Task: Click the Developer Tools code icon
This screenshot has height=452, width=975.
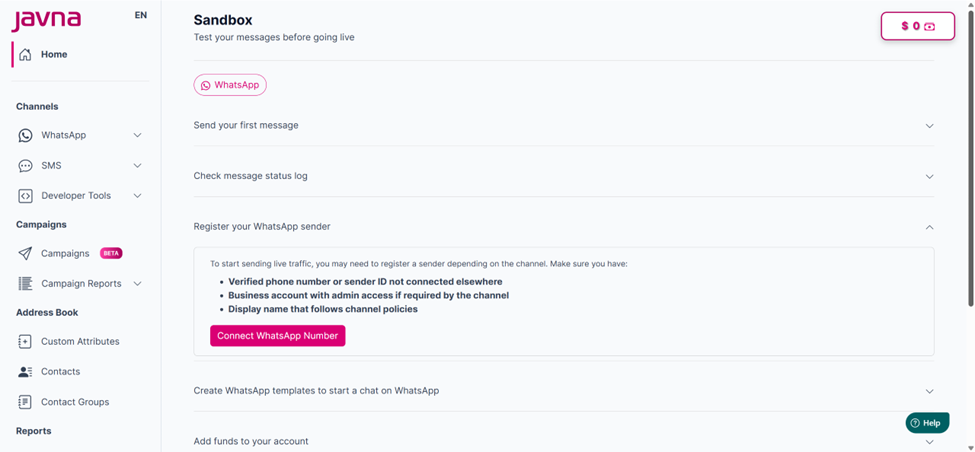Action: (x=25, y=196)
